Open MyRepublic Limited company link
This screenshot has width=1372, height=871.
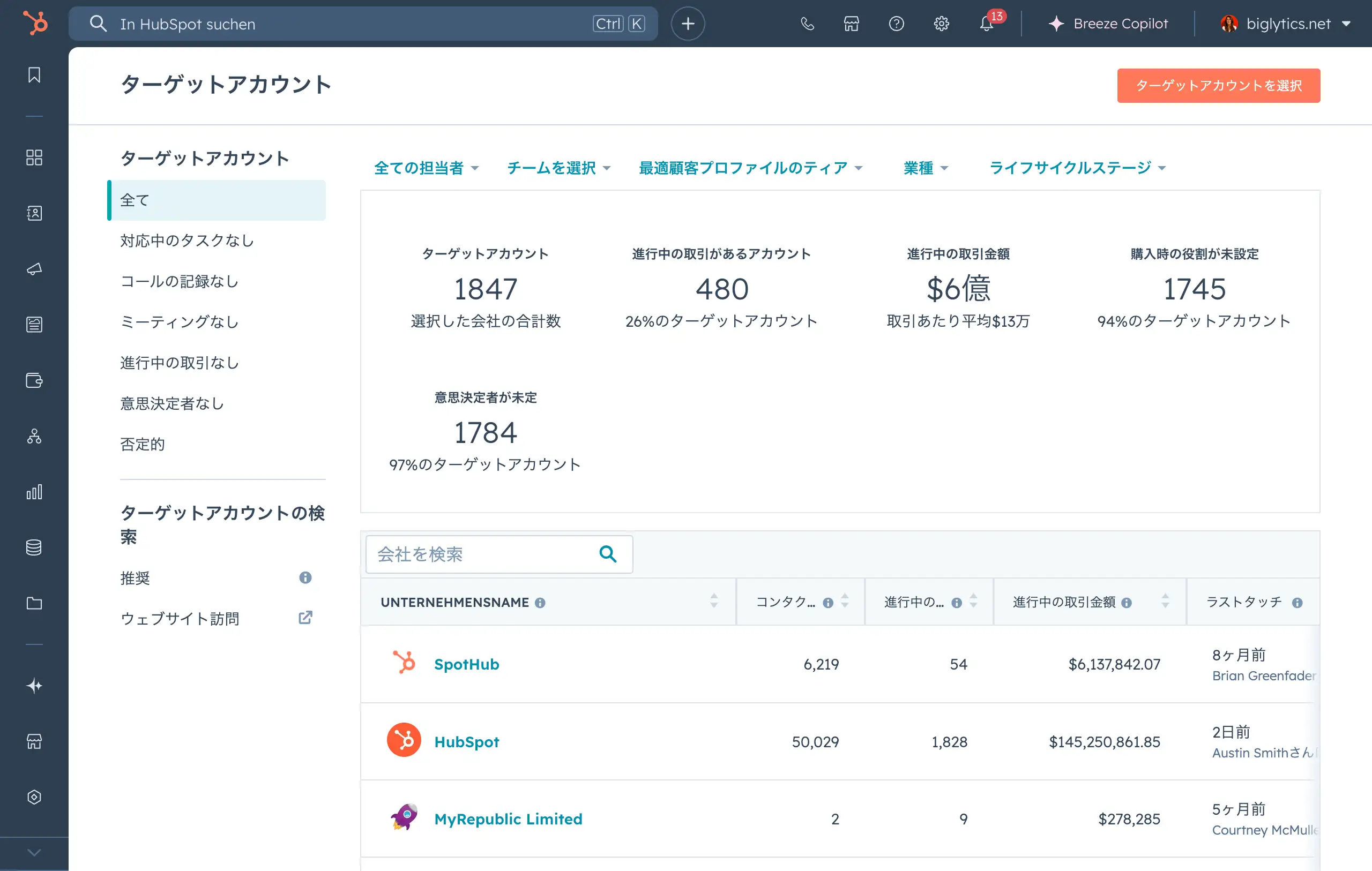(508, 820)
